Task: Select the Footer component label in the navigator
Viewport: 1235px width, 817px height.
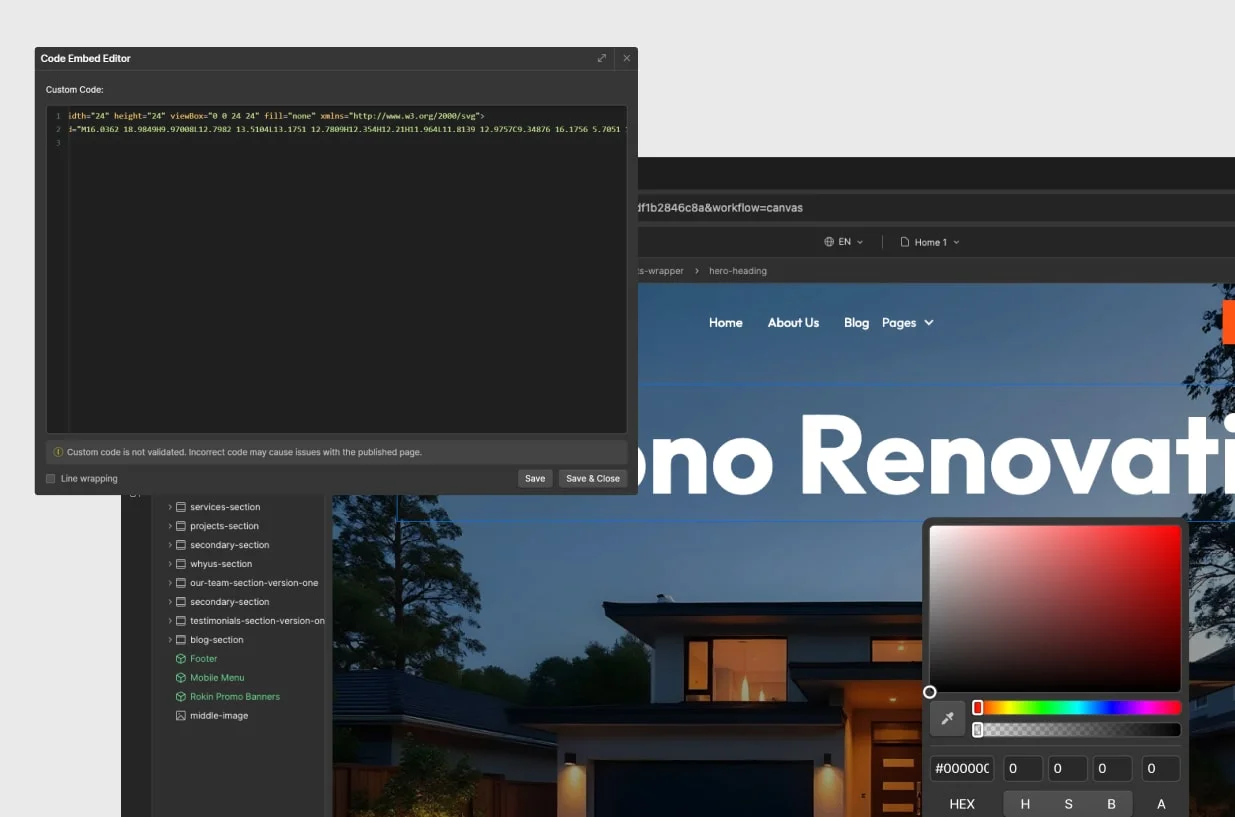Action: click(x=204, y=659)
